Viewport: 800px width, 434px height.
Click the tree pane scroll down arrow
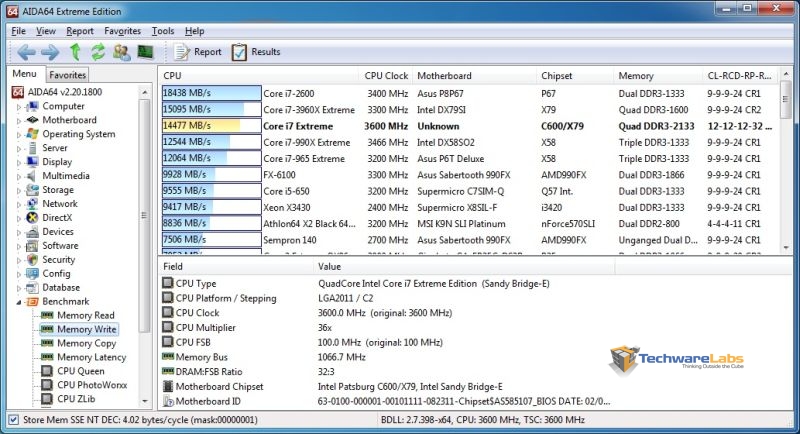pyautogui.click(x=145, y=401)
